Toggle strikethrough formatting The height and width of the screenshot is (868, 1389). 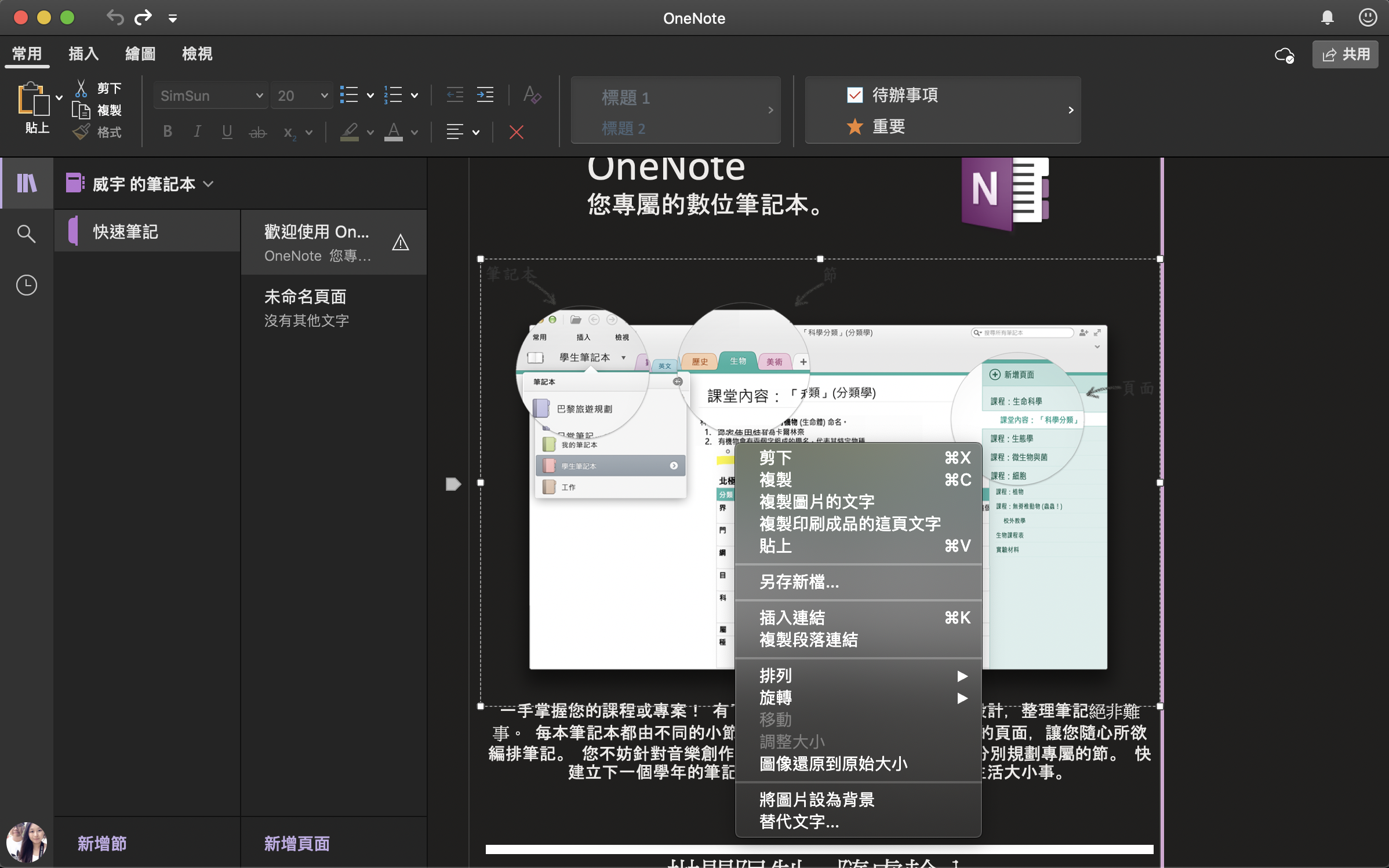[257, 133]
